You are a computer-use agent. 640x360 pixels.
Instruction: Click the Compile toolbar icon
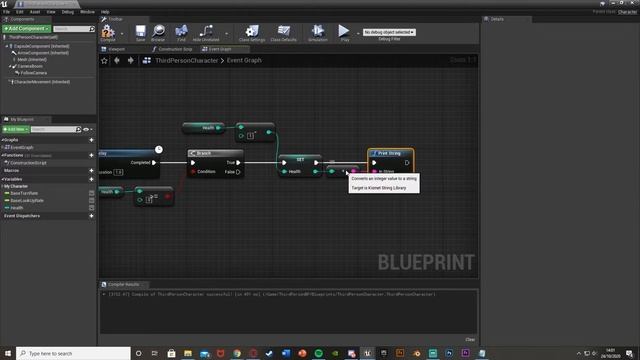[x=108, y=32]
